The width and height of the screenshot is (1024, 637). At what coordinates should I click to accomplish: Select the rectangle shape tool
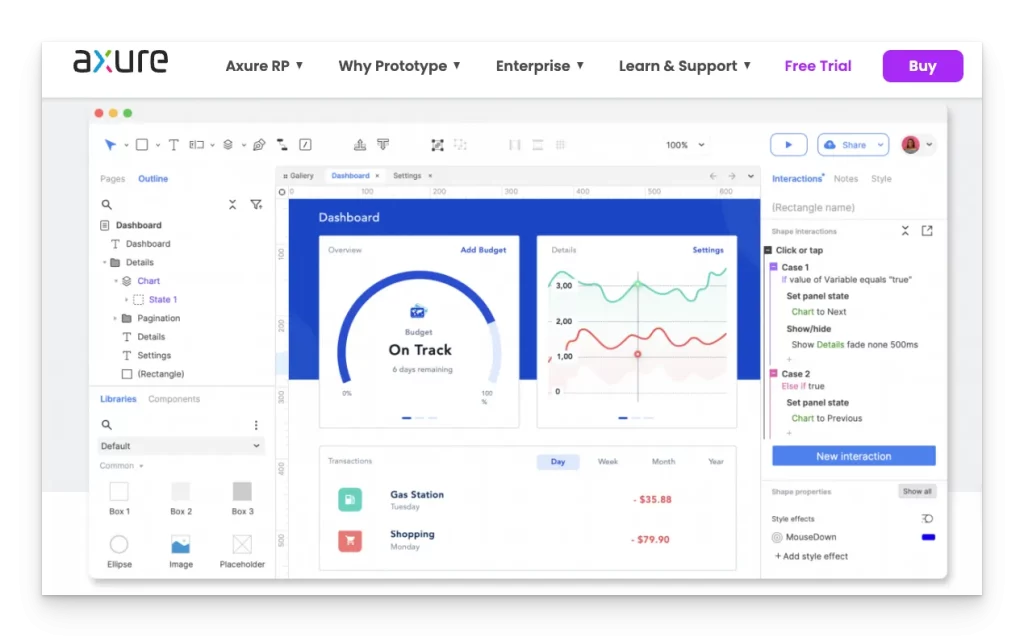coord(142,144)
